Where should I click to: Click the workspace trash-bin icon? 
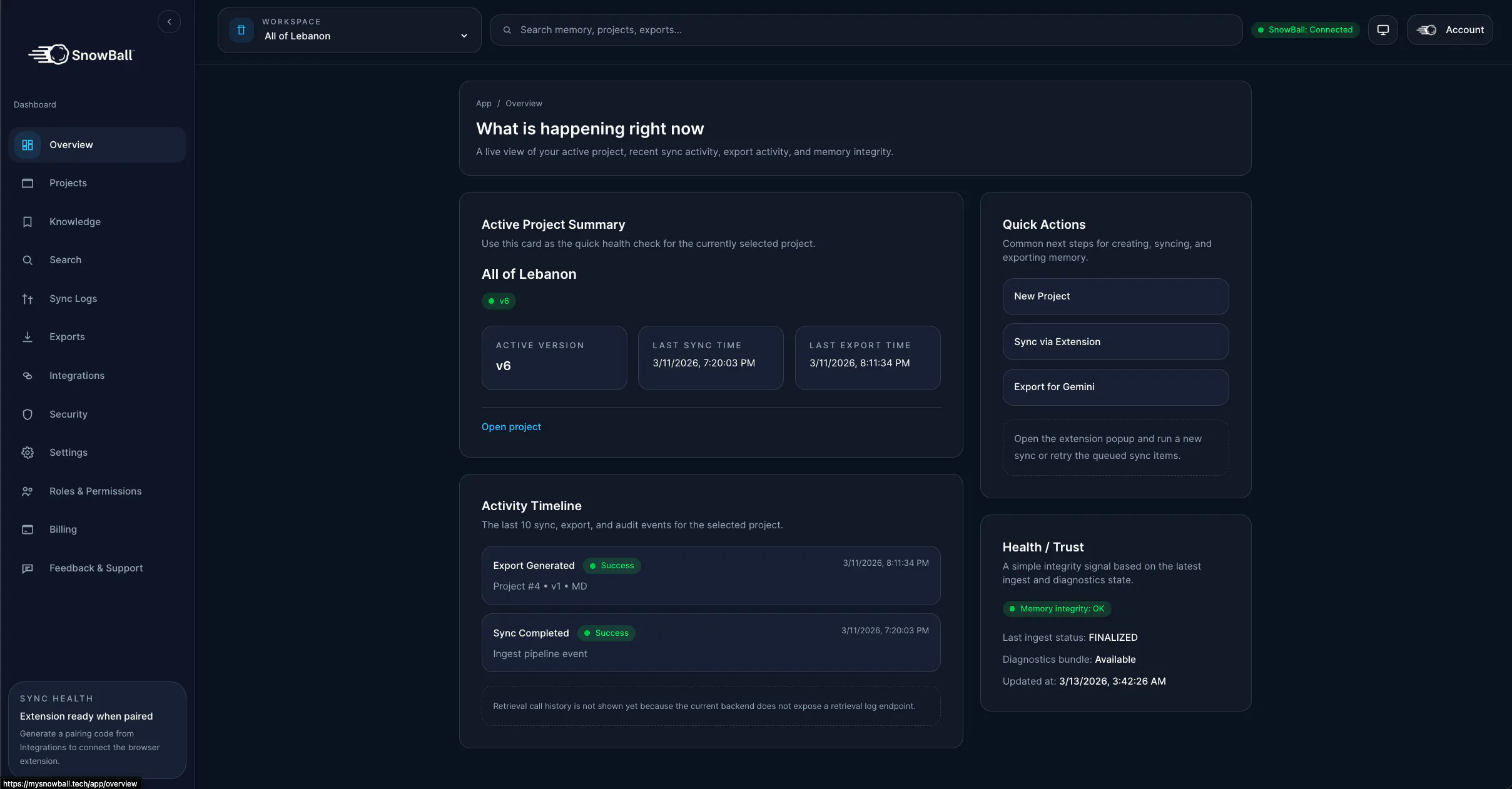[x=241, y=30]
